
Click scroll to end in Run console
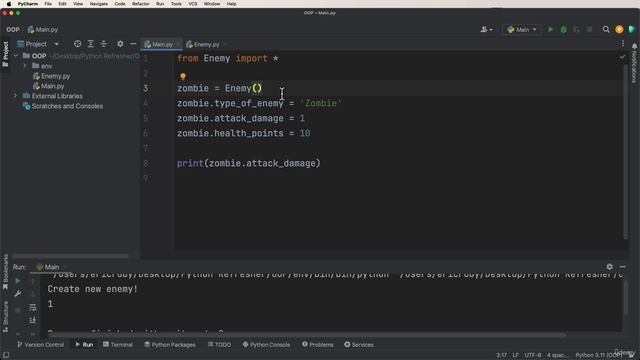33,320
